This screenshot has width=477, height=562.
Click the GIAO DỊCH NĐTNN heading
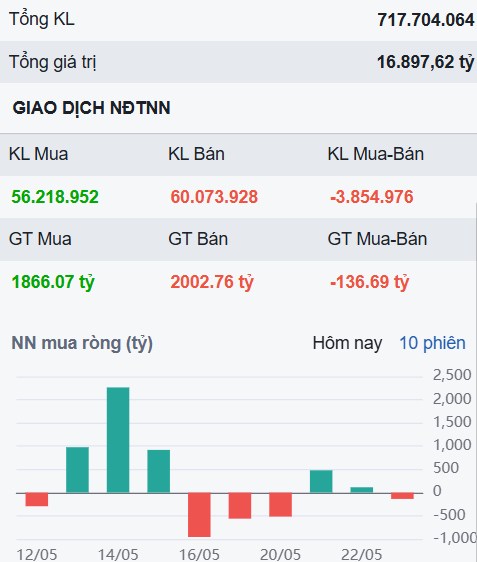[x=91, y=108]
